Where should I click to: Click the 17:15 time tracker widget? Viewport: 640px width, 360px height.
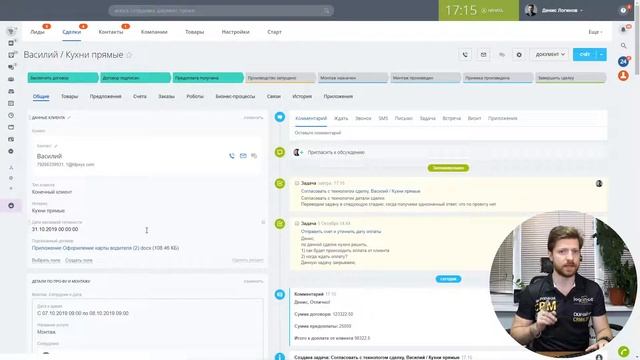pyautogui.click(x=478, y=10)
